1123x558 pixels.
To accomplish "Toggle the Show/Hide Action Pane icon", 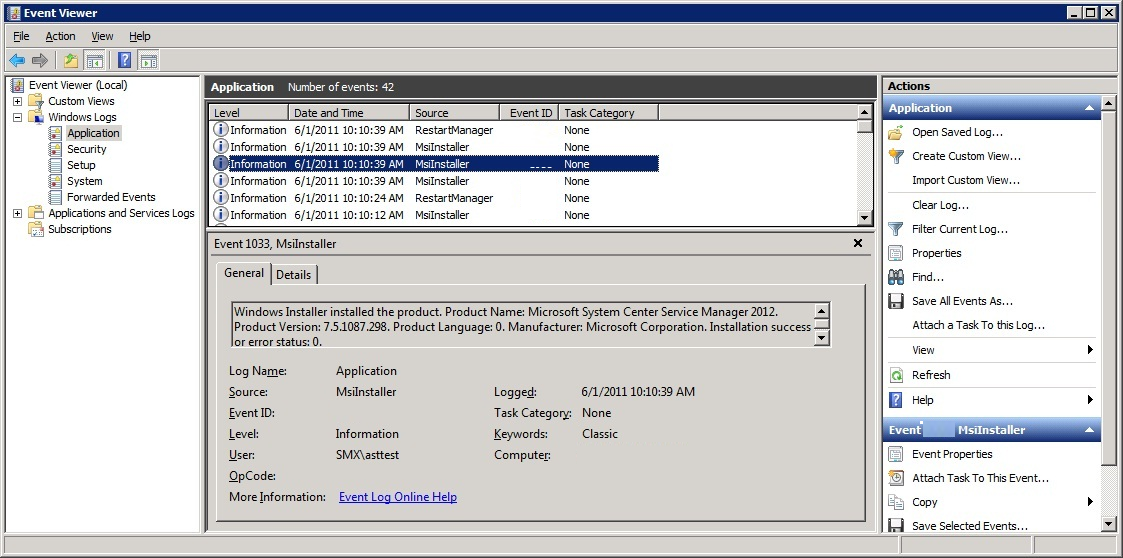I will click(x=149, y=61).
